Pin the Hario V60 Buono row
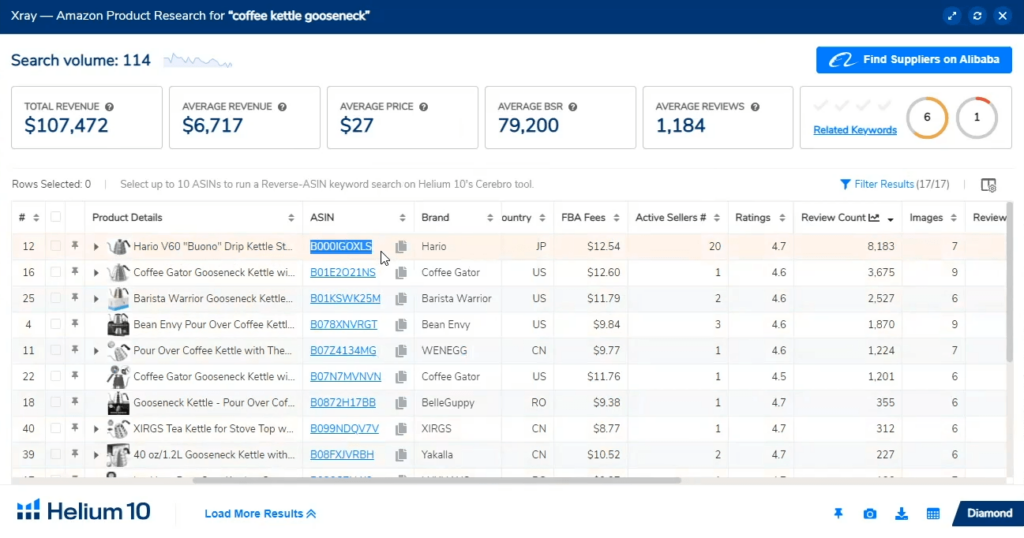Screen dimensions: 1024x538 click(x=75, y=245)
